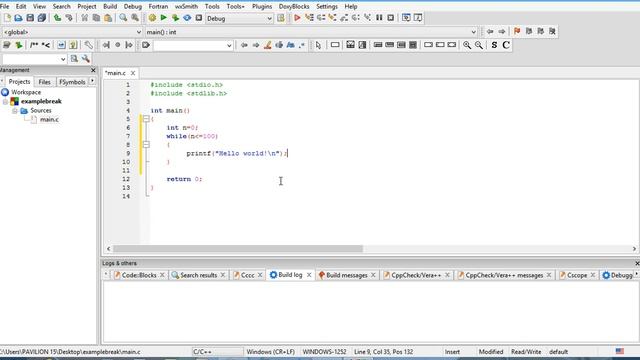
Task: Close the Build log tab
Action: pos(309,275)
